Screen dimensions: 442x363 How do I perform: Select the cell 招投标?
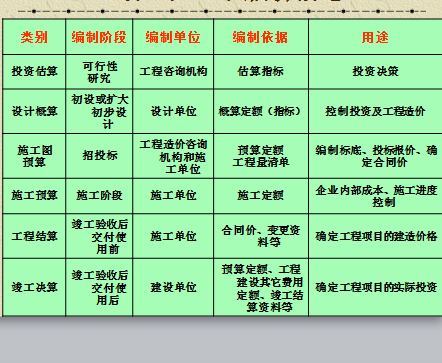click(99, 156)
